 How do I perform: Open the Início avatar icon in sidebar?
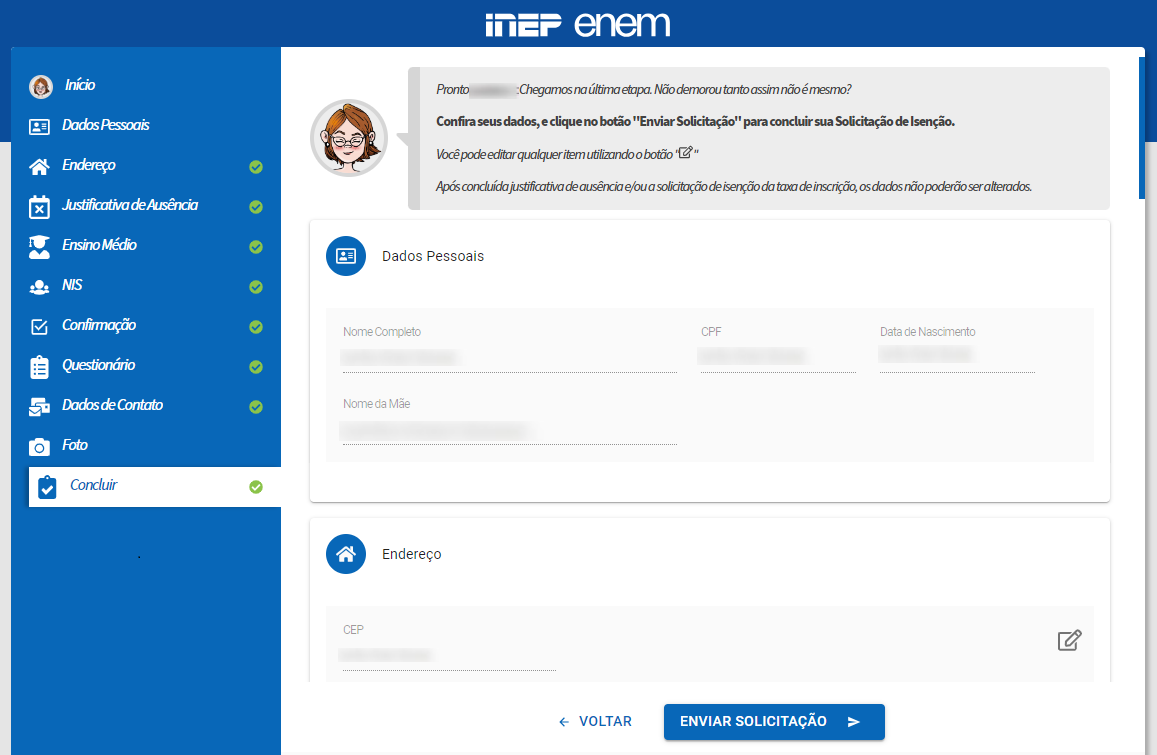pyautogui.click(x=41, y=86)
